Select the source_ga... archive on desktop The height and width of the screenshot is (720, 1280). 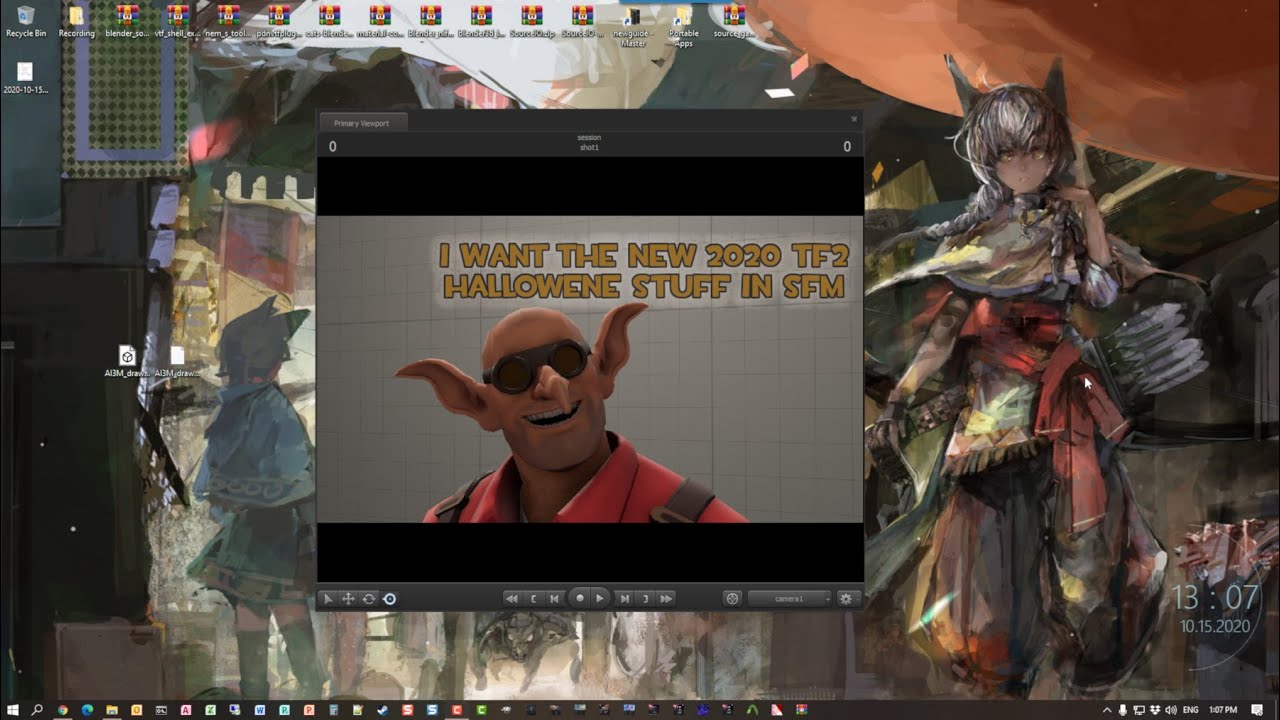click(x=734, y=21)
